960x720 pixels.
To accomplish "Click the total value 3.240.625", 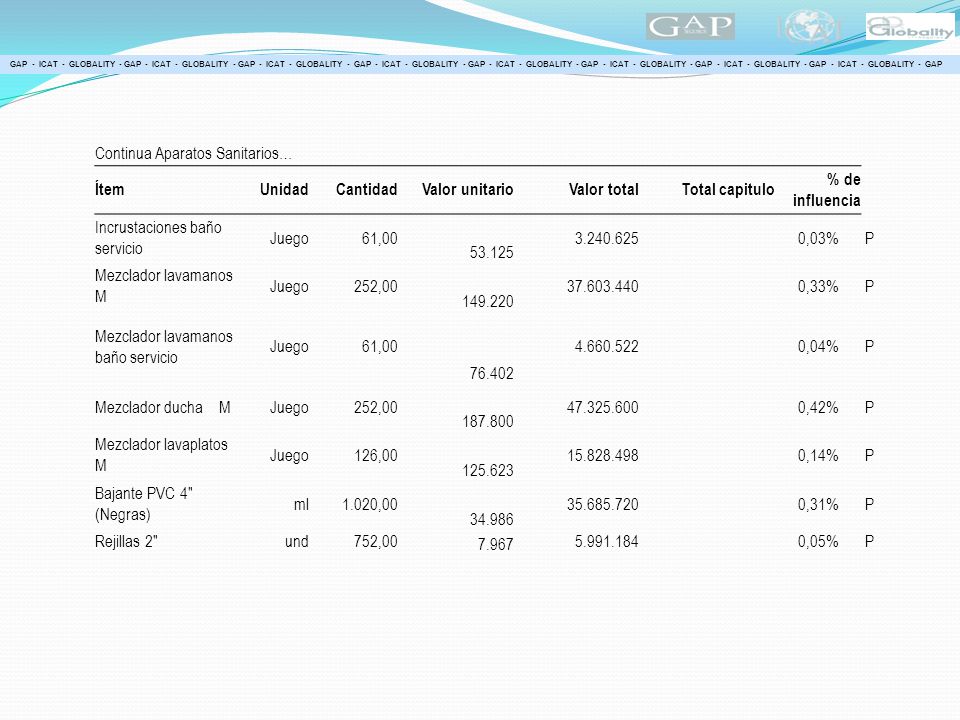I will (607, 239).
